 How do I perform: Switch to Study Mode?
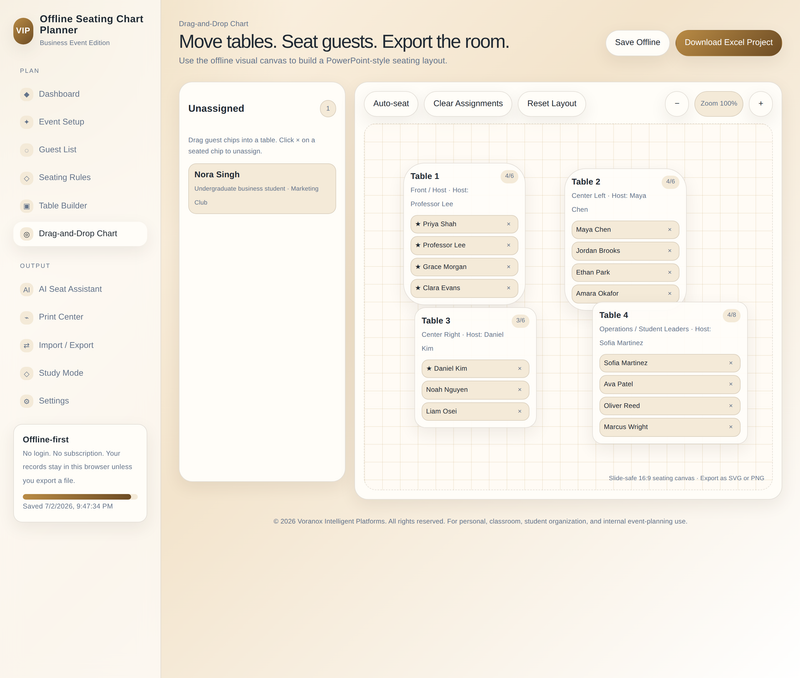coord(80,373)
